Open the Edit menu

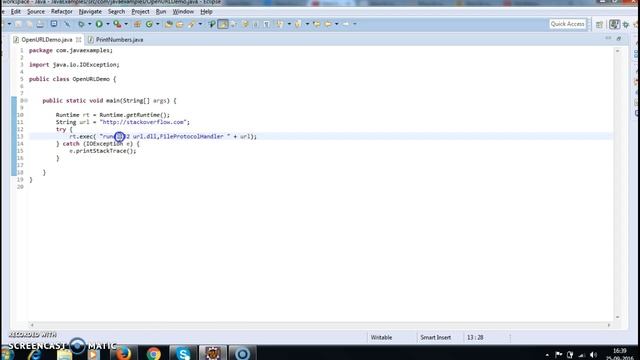16,11
